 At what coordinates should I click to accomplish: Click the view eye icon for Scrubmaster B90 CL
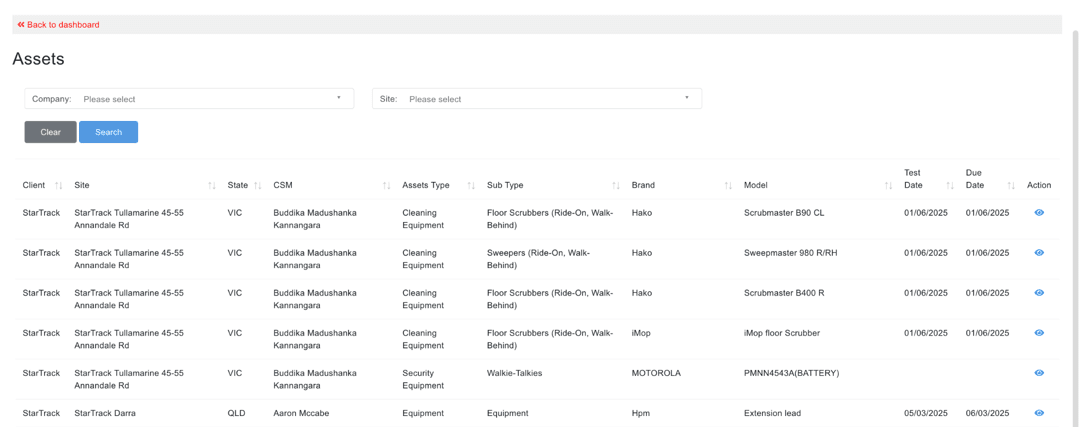[1039, 213]
